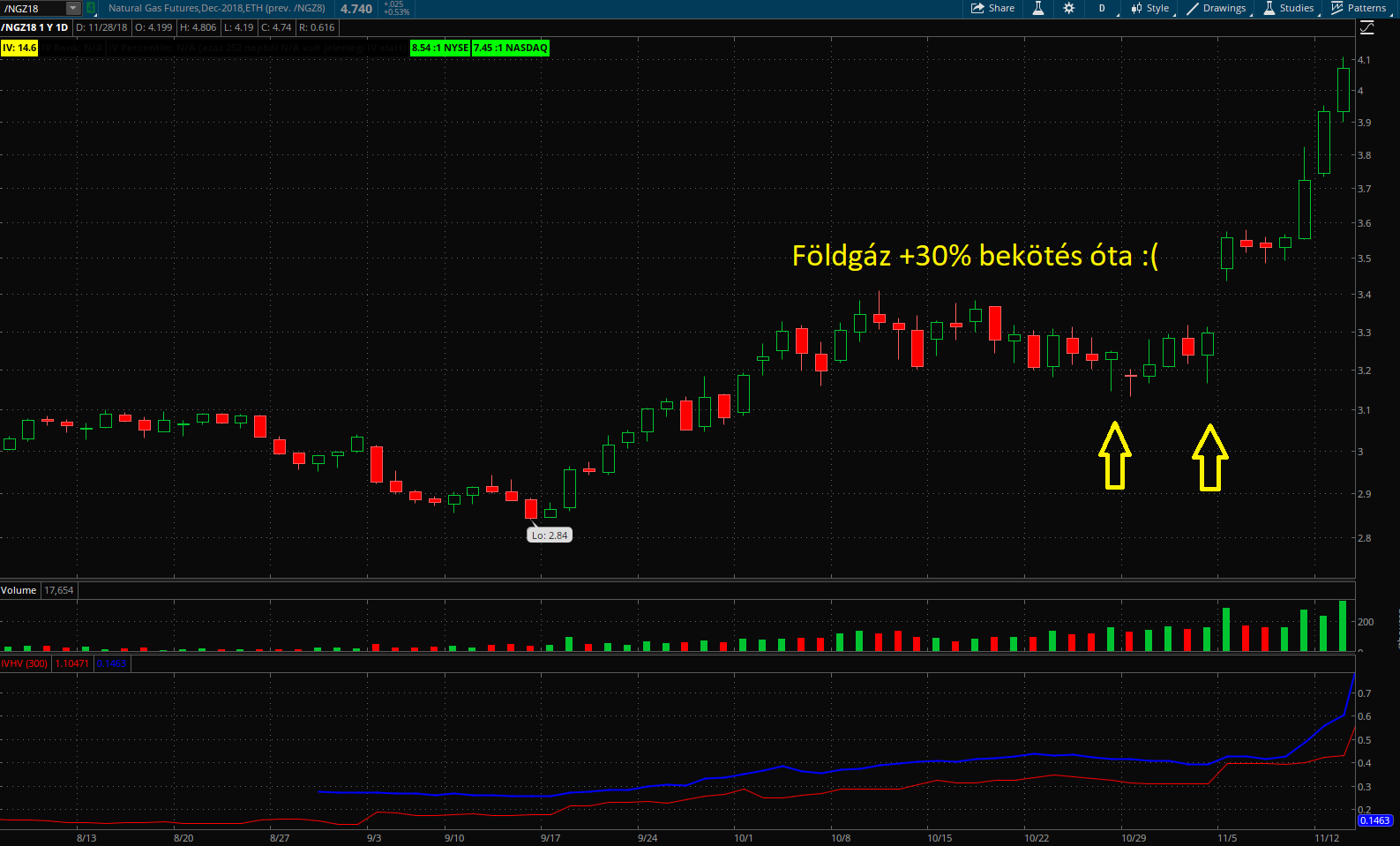Viewport: 1400px width, 846px height.
Task: Click the /NGZ18 symbol input field
Action: pos(34,9)
